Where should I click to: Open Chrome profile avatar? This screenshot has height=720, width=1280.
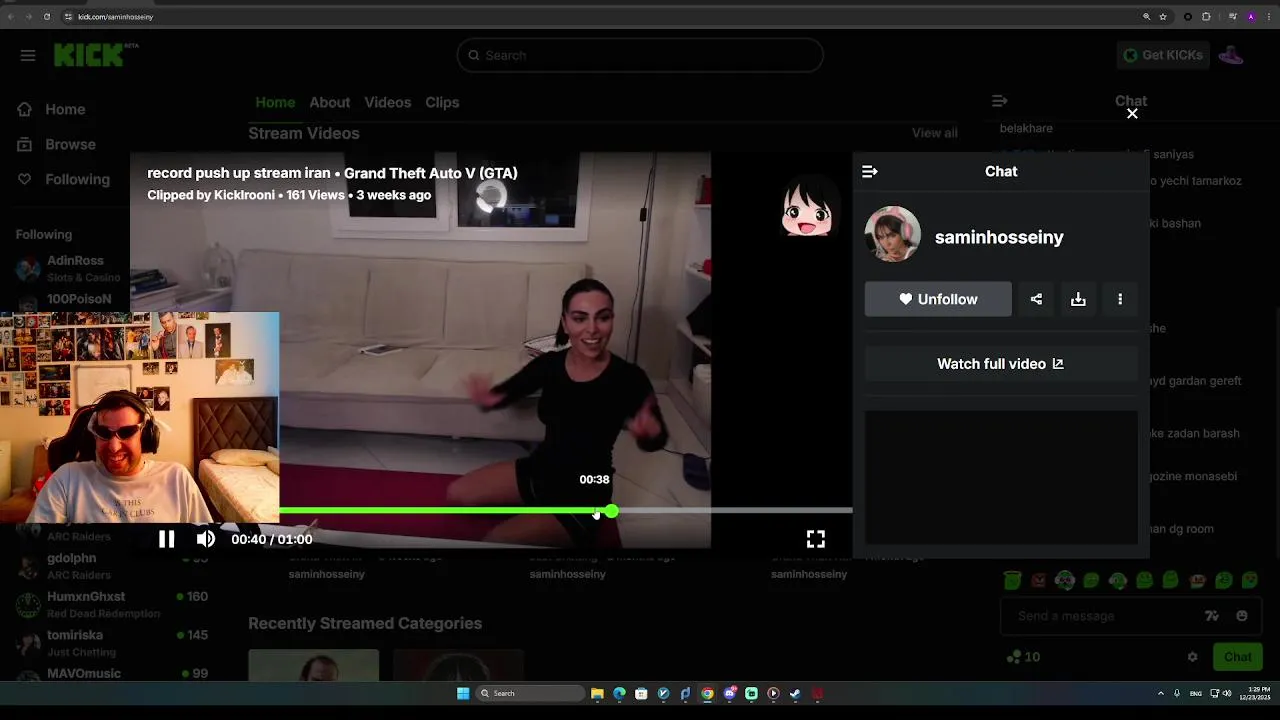coord(1250,17)
